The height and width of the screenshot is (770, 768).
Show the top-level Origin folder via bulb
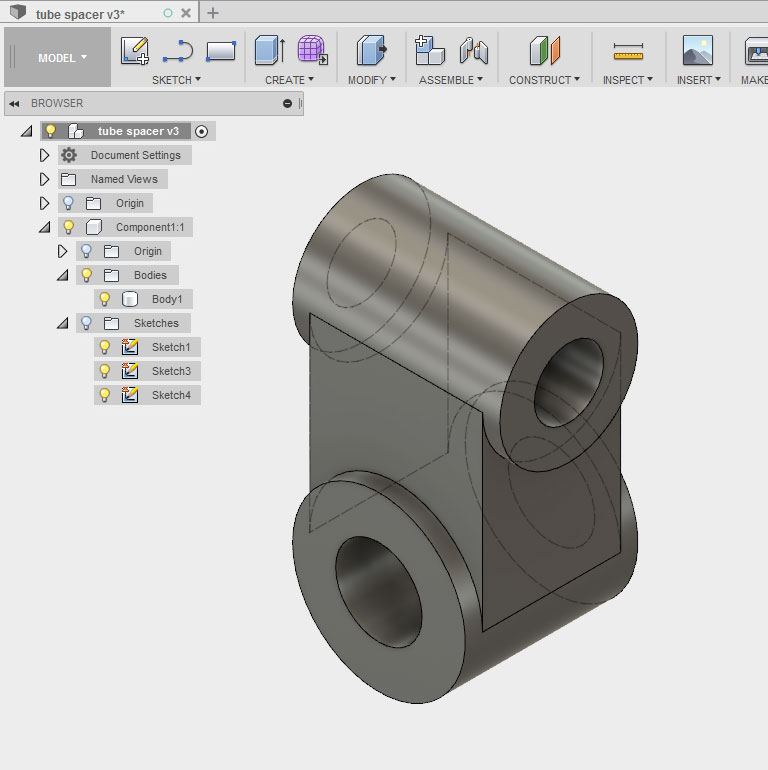[x=68, y=203]
